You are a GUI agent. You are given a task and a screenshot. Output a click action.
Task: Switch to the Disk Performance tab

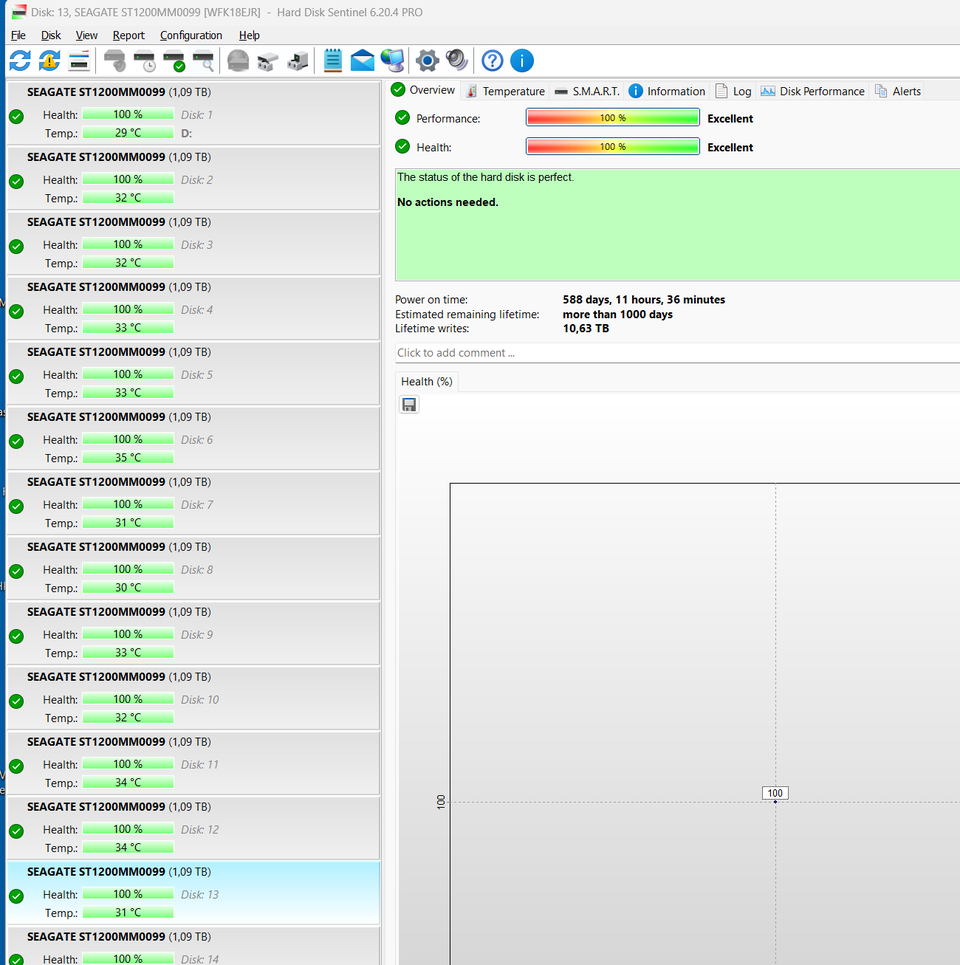click(x=812, y=91)
